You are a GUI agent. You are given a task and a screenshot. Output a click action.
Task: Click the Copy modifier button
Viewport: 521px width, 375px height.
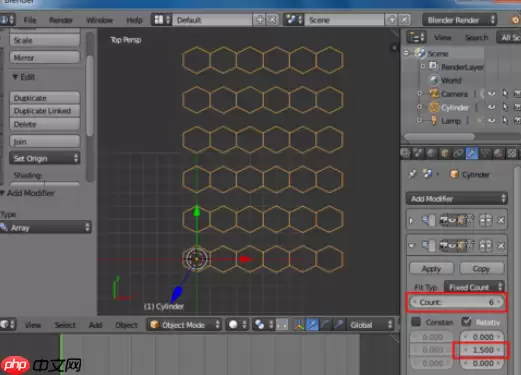point(481,268)
